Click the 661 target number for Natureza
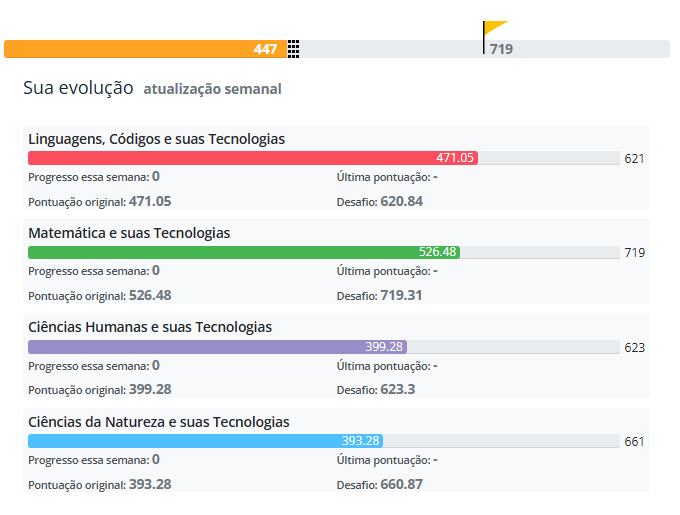 [634, 442]
